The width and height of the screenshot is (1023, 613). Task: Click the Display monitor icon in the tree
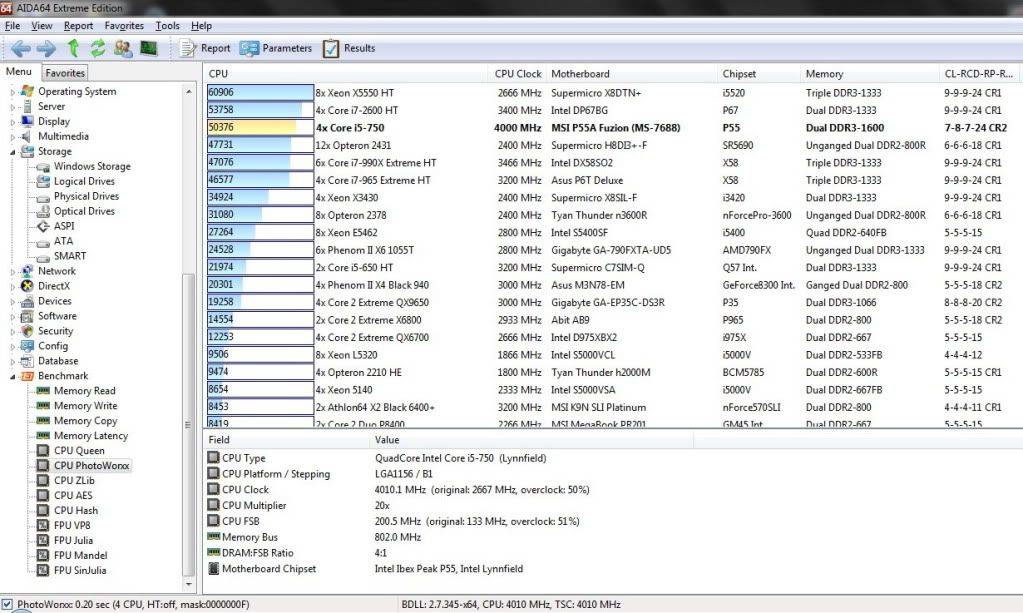tap(27, 121)
